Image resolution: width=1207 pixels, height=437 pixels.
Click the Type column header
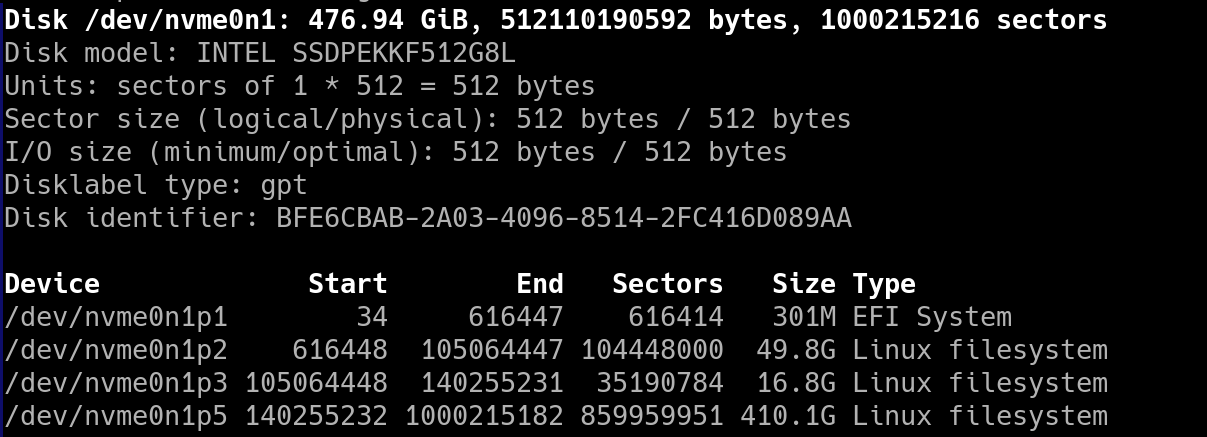pyautogui.click(x=884, y=285)
